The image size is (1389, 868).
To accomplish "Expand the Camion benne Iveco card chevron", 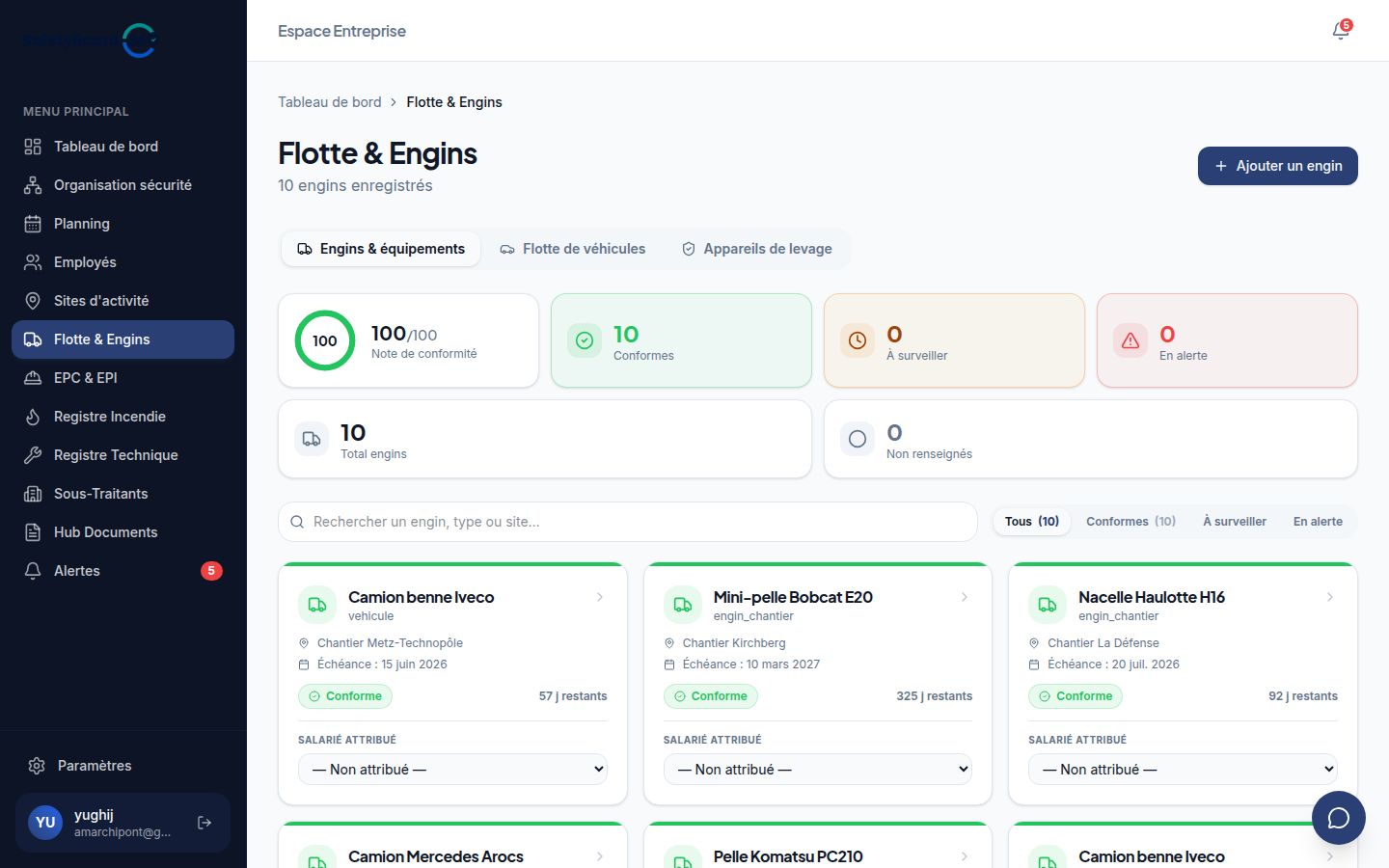I will pyautogui.click(x=600, y=597).
